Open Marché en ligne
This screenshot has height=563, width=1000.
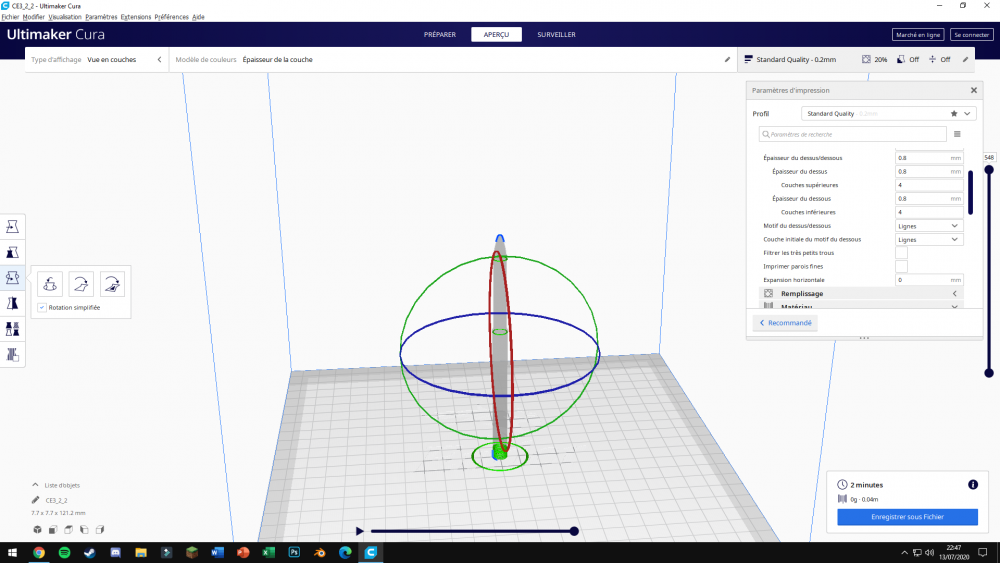(x=918, y=34)
